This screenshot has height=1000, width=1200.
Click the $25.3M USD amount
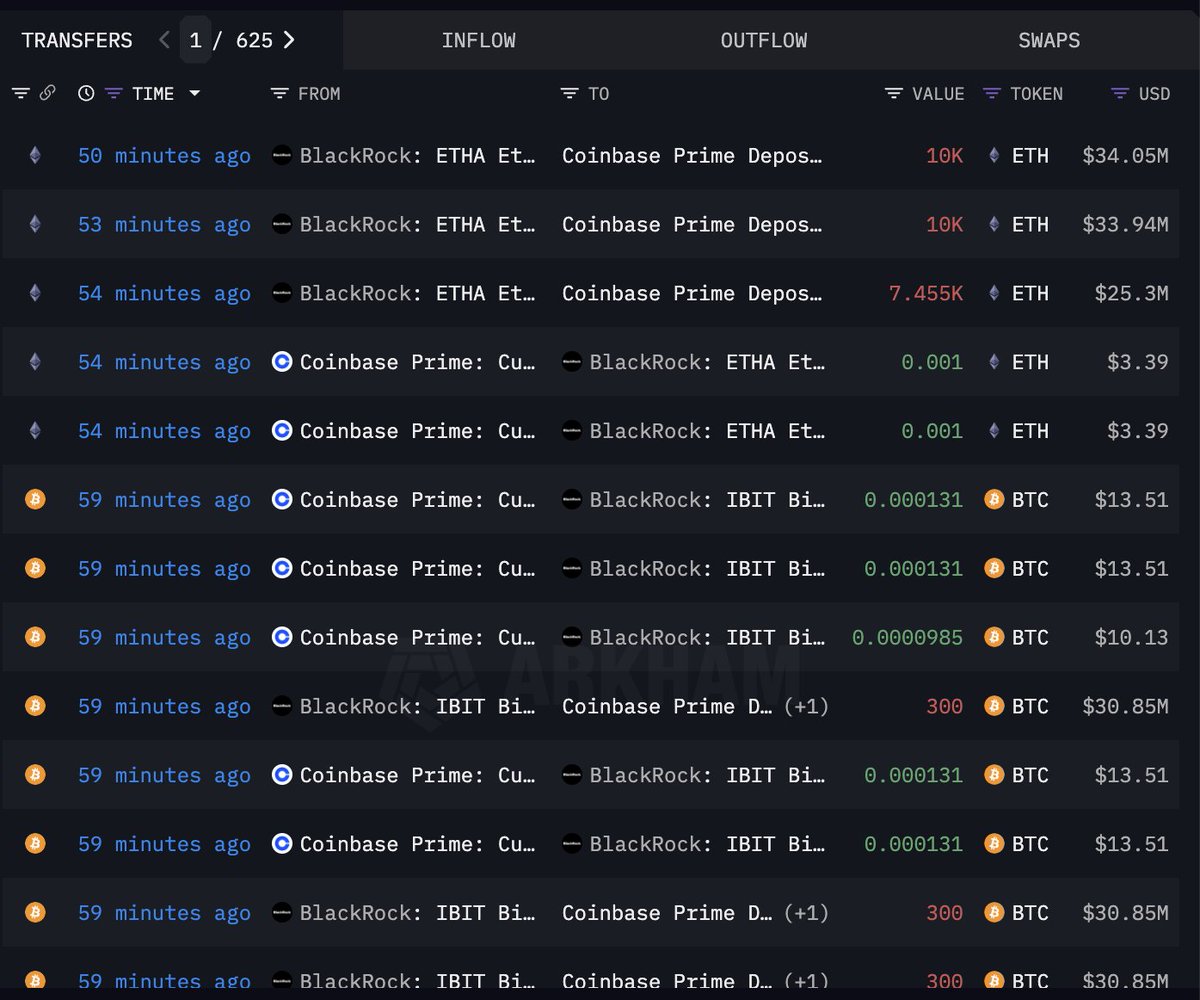coord(1132,294)
